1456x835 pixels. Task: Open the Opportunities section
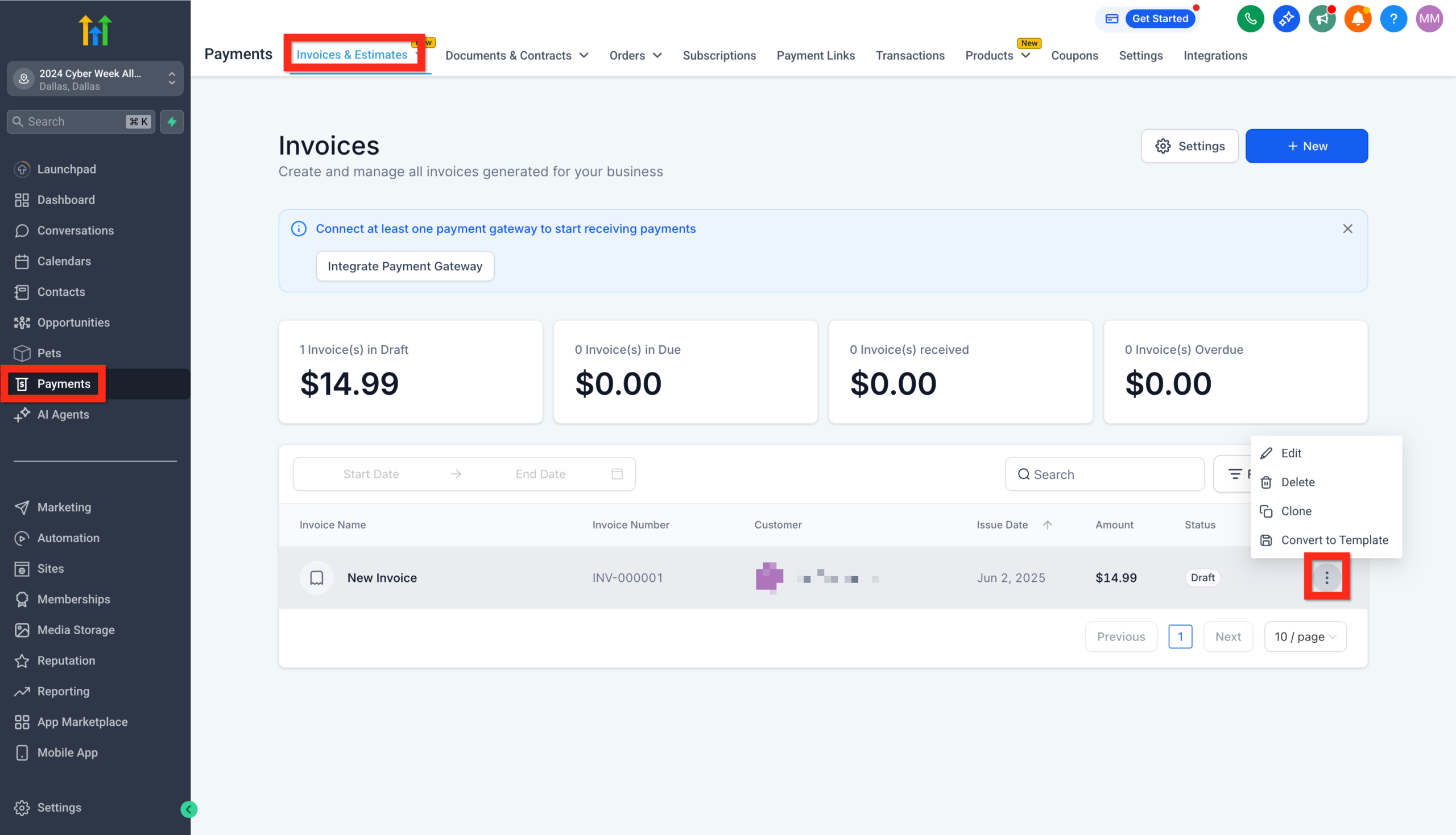73,323
